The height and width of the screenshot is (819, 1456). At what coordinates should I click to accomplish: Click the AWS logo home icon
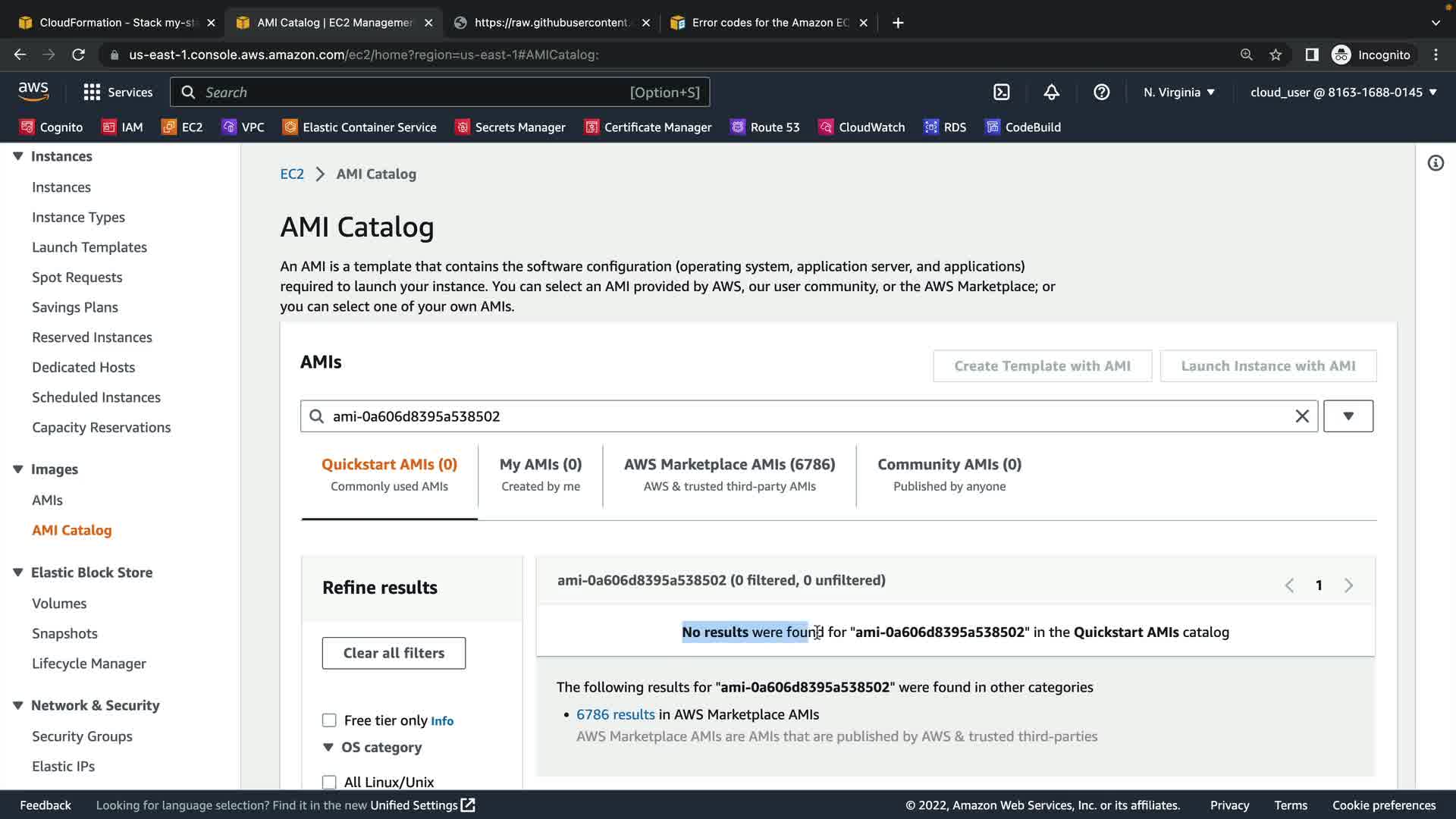pyautogui.click(x=33, y=92)
